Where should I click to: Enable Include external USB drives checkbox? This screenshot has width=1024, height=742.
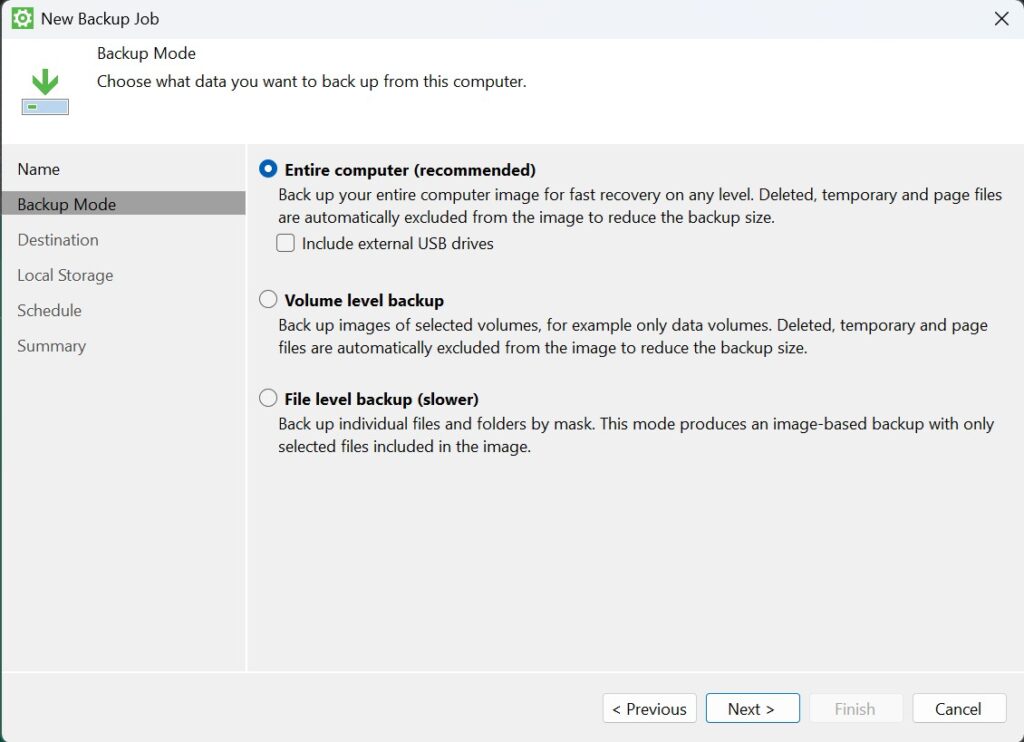tap(286, 243)
